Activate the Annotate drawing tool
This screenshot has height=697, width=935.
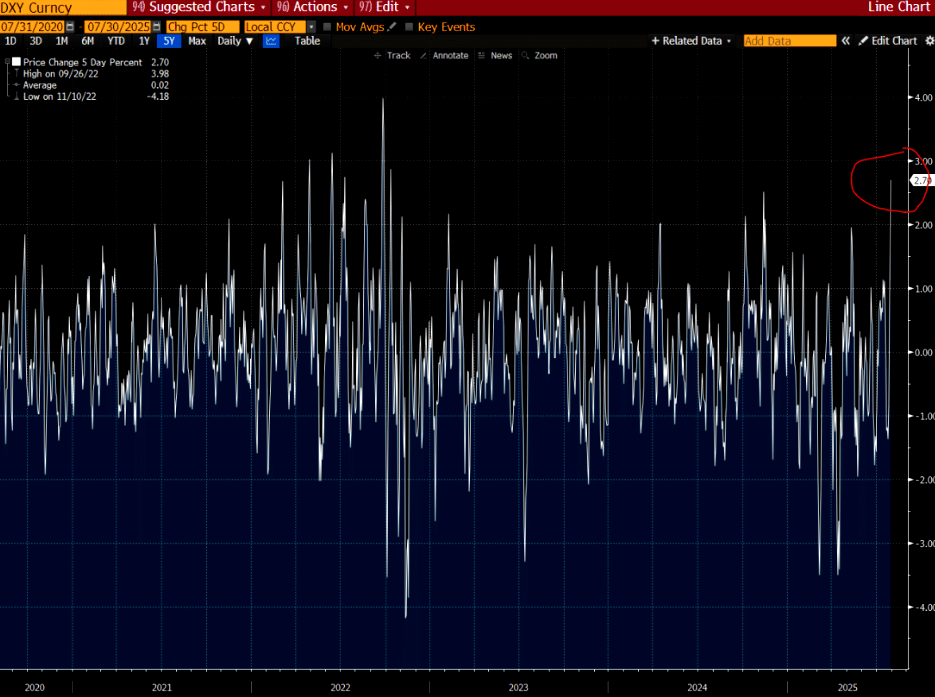443,55
